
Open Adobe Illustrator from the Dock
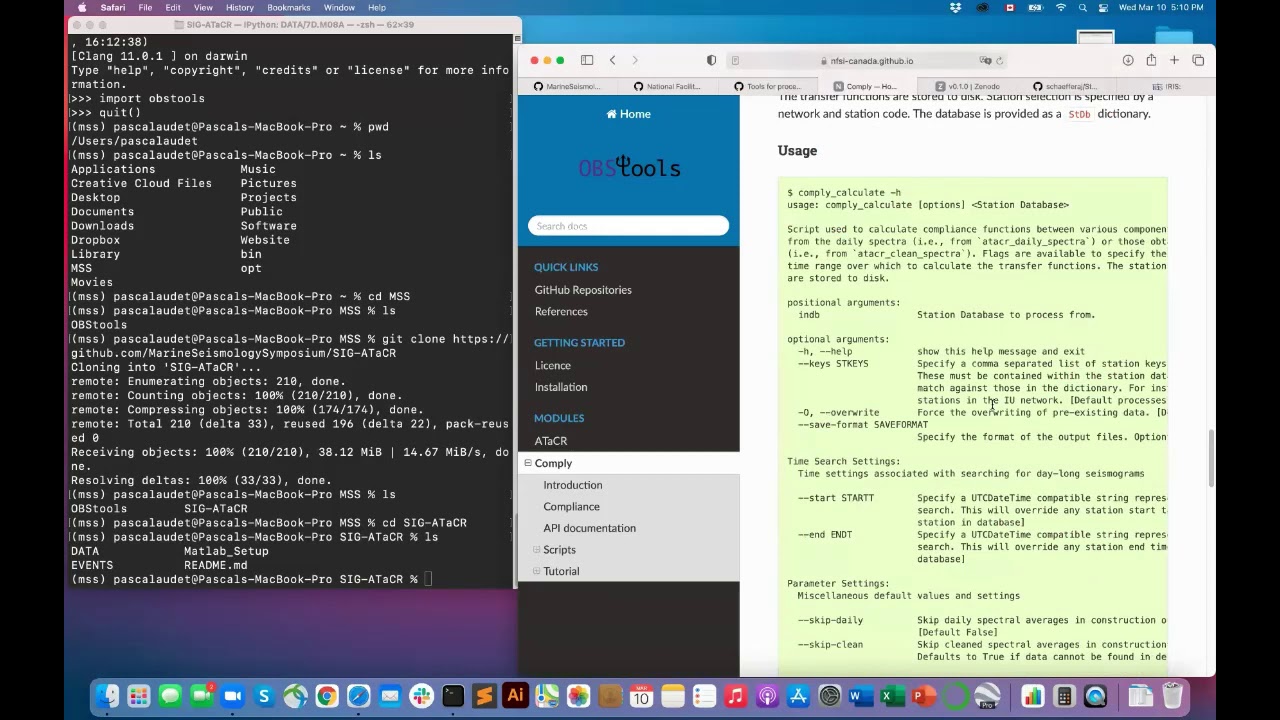[x=515, y=696]
